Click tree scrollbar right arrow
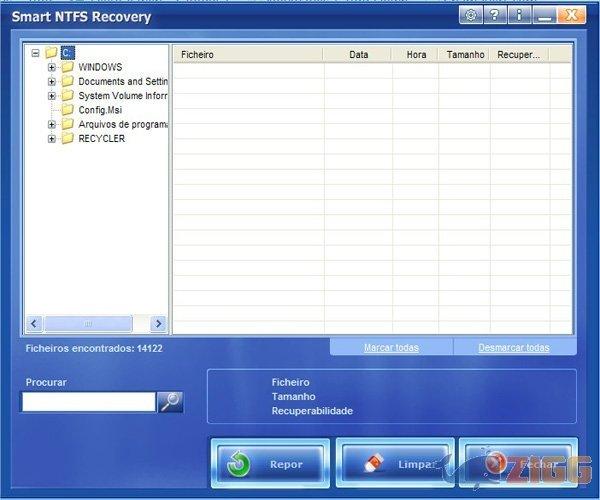600x500 pixels. pos(158,324)
